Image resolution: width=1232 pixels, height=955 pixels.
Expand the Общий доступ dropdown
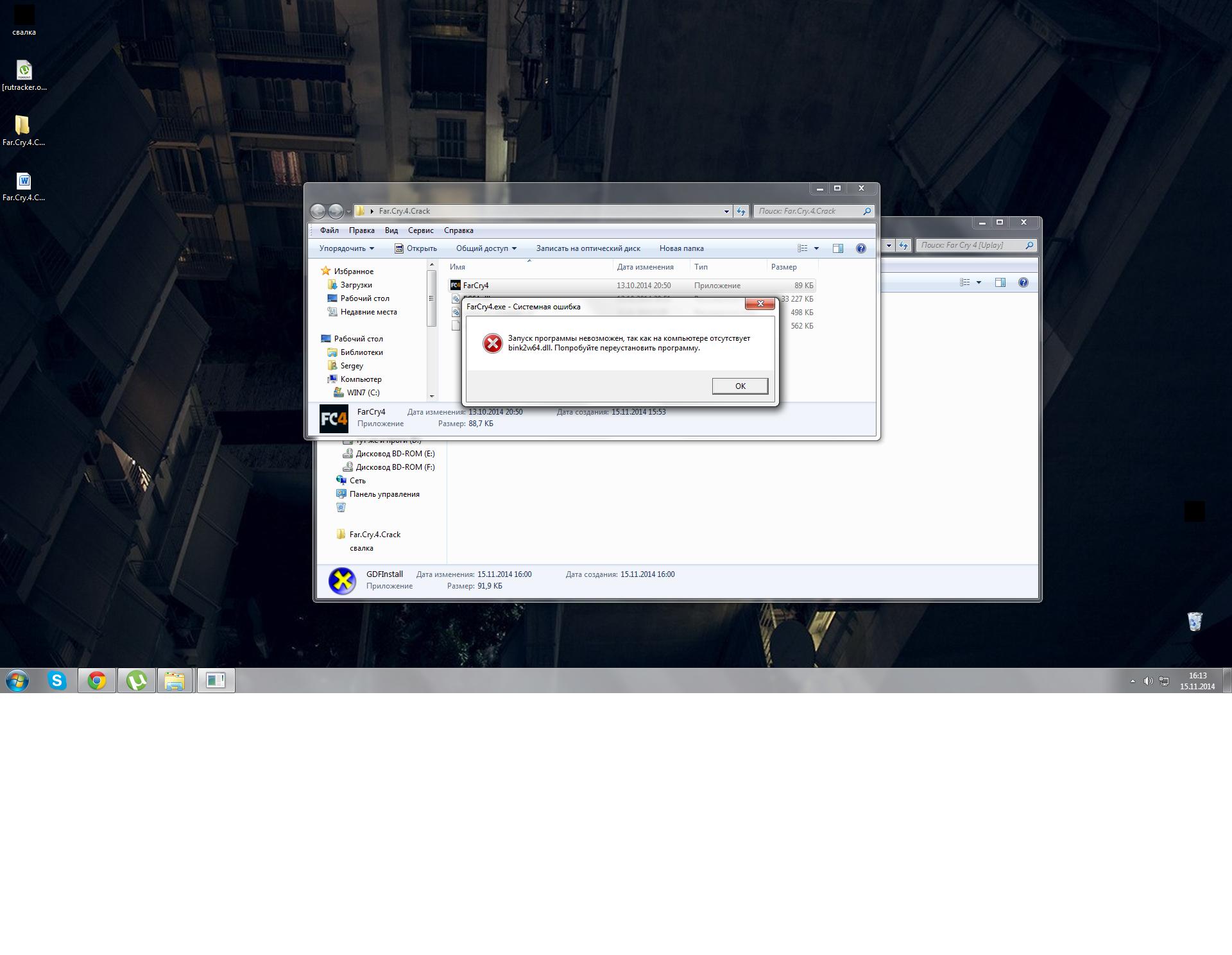[x=486, y=248]
